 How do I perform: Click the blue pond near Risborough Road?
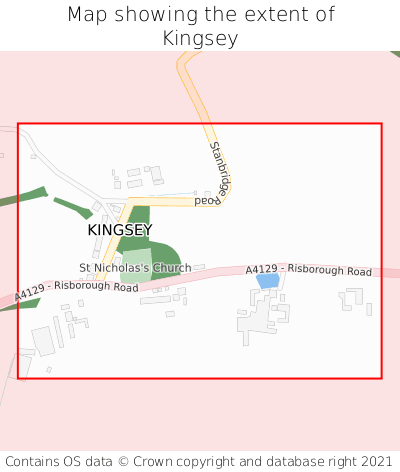[x=268, y=281]
